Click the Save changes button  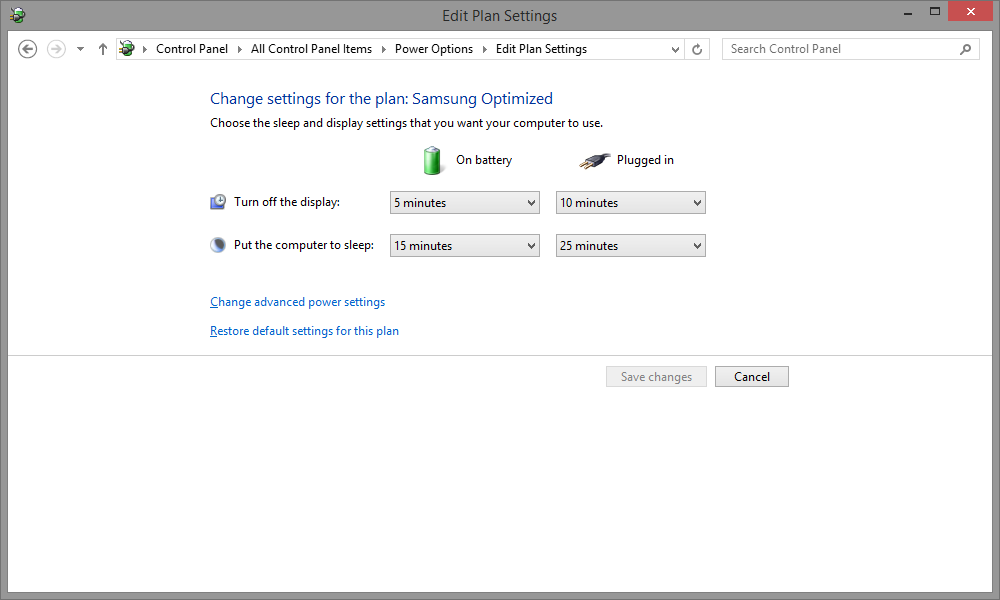(x=656, y=377)
